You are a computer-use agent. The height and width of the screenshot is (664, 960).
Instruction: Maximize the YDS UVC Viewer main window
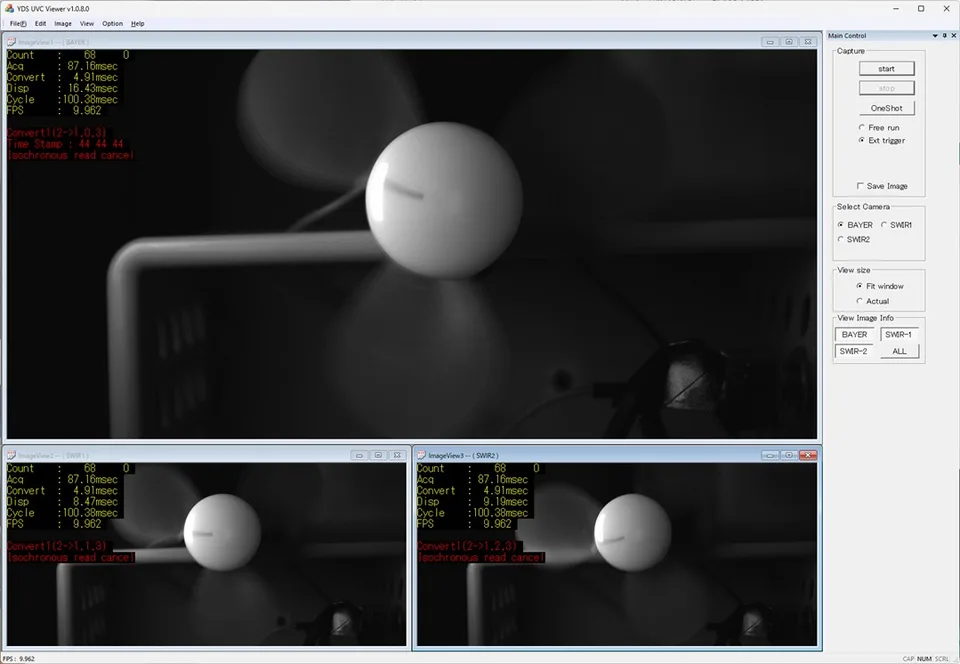[x=921, y=9]
